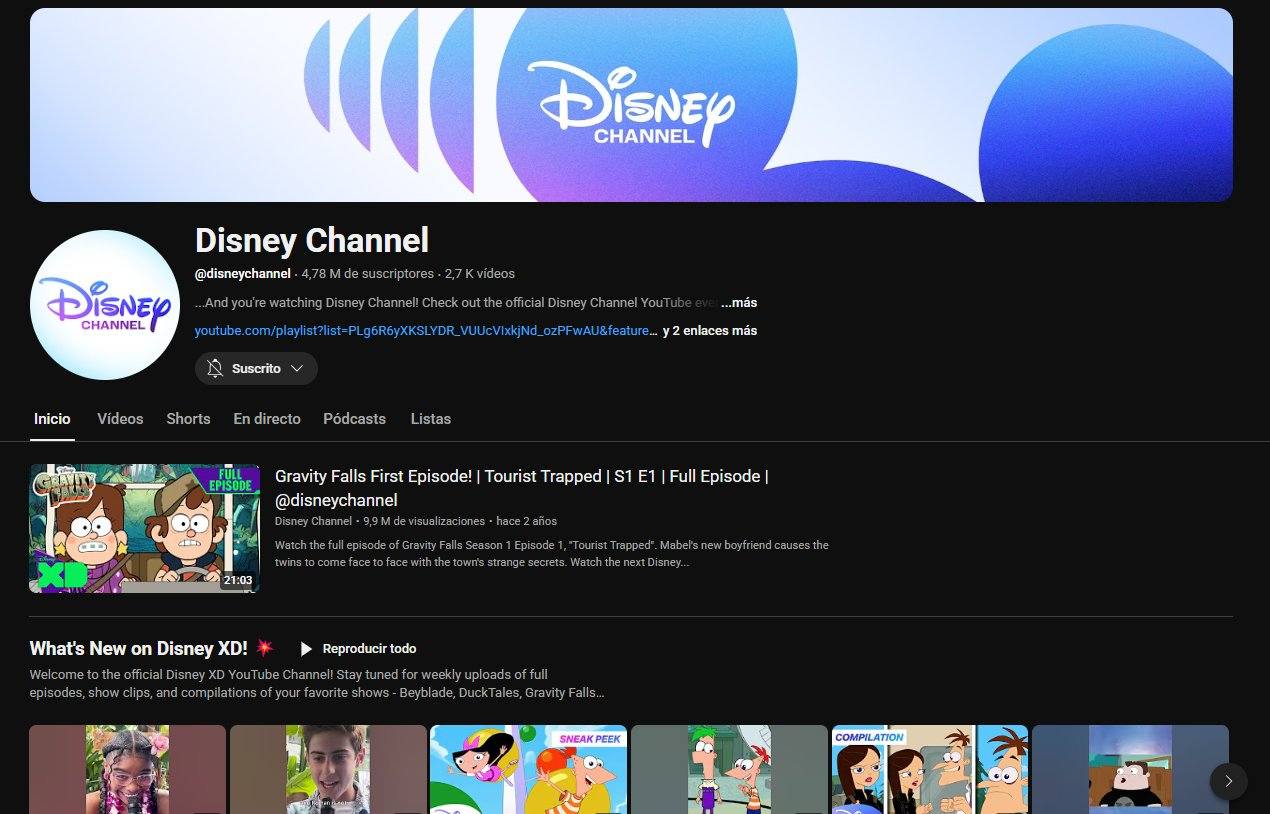Open the youtube.com/playlist link
Screen dimensions: 1270x814
tap(426, 330)
